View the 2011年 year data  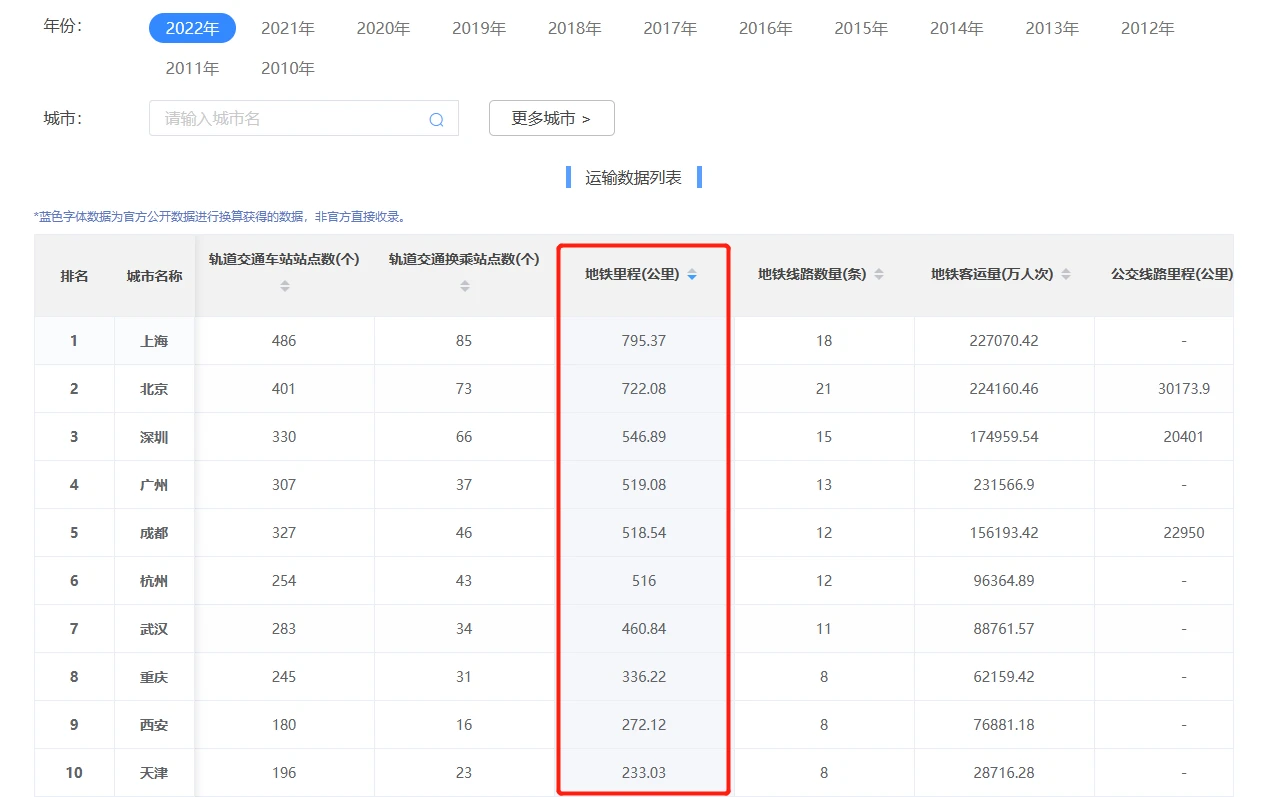(x=192, y=69)
